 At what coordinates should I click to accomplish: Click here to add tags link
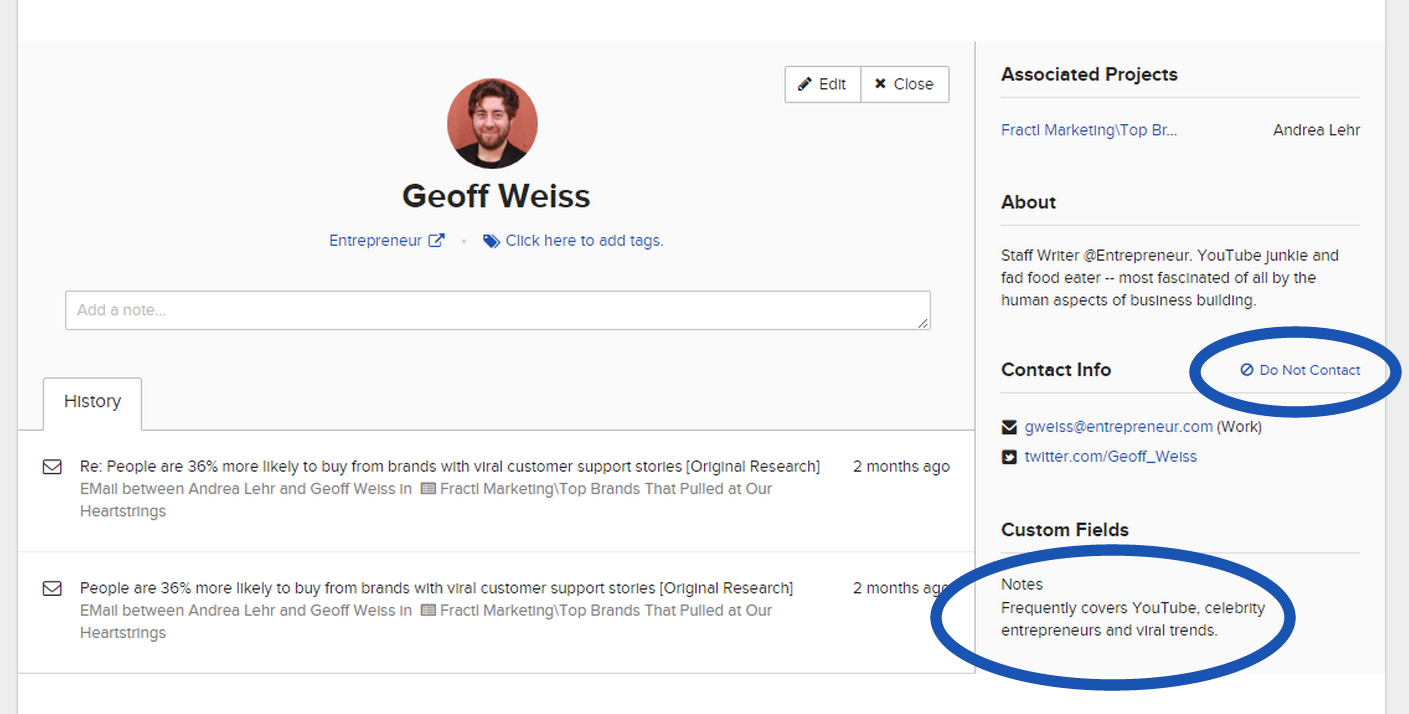coord(584,240)
